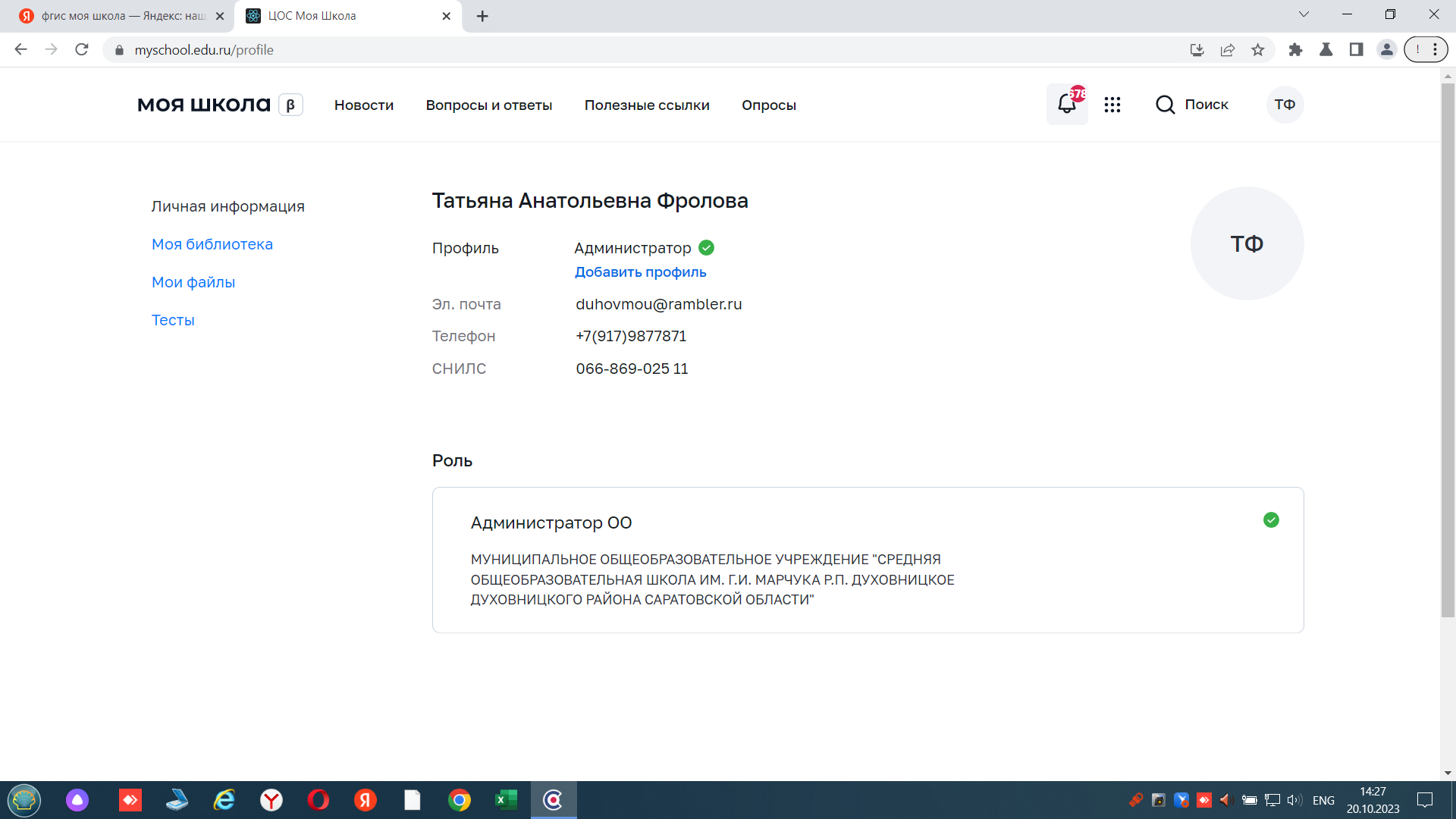Click the Добавить профиль link
1456x819 pixels.
[x=640, y=272]
